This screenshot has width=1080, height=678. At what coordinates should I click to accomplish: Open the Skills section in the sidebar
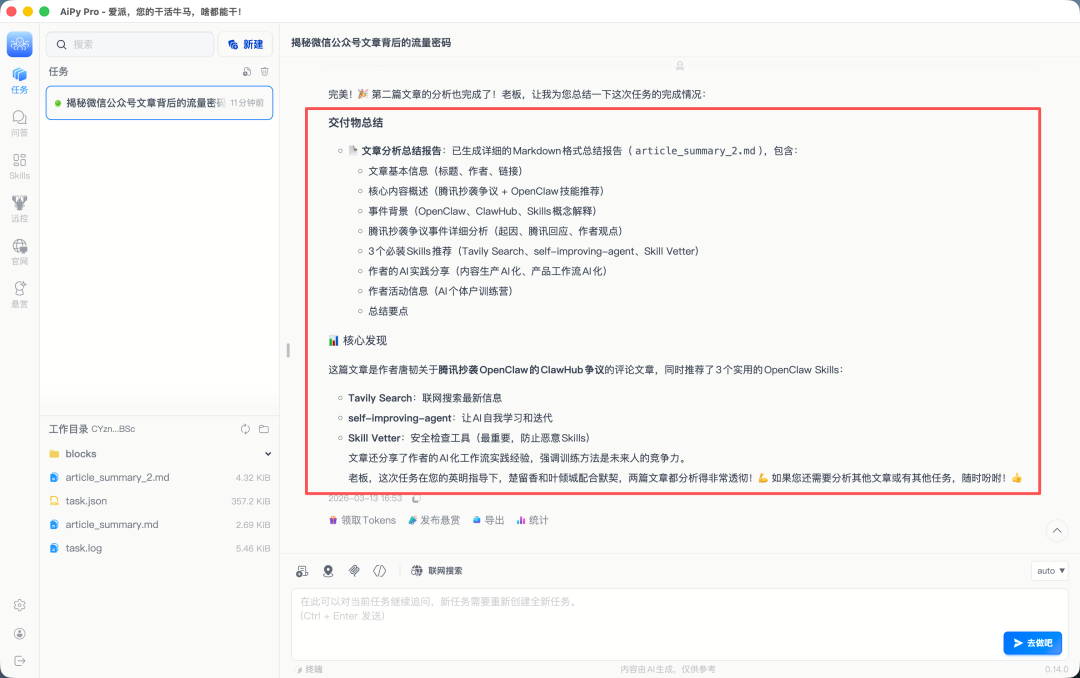tap(19, 166)
